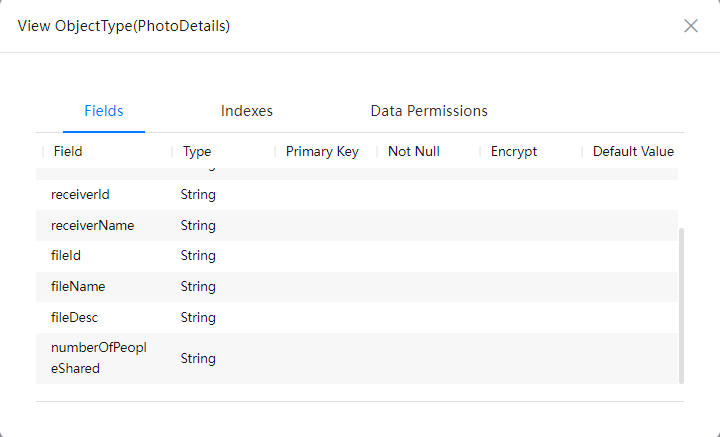This screenshot has width=720, height=437.
Task: Click the Primary Key column header
Action: (x=322, y=151)
